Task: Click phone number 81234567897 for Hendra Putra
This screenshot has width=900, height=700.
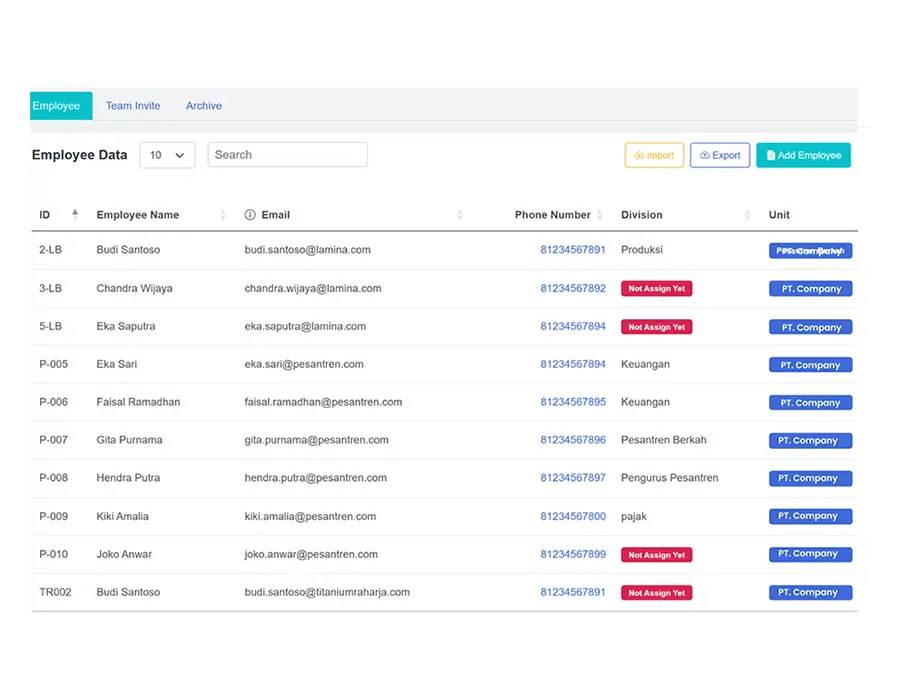Action: [x=573, y=477]
